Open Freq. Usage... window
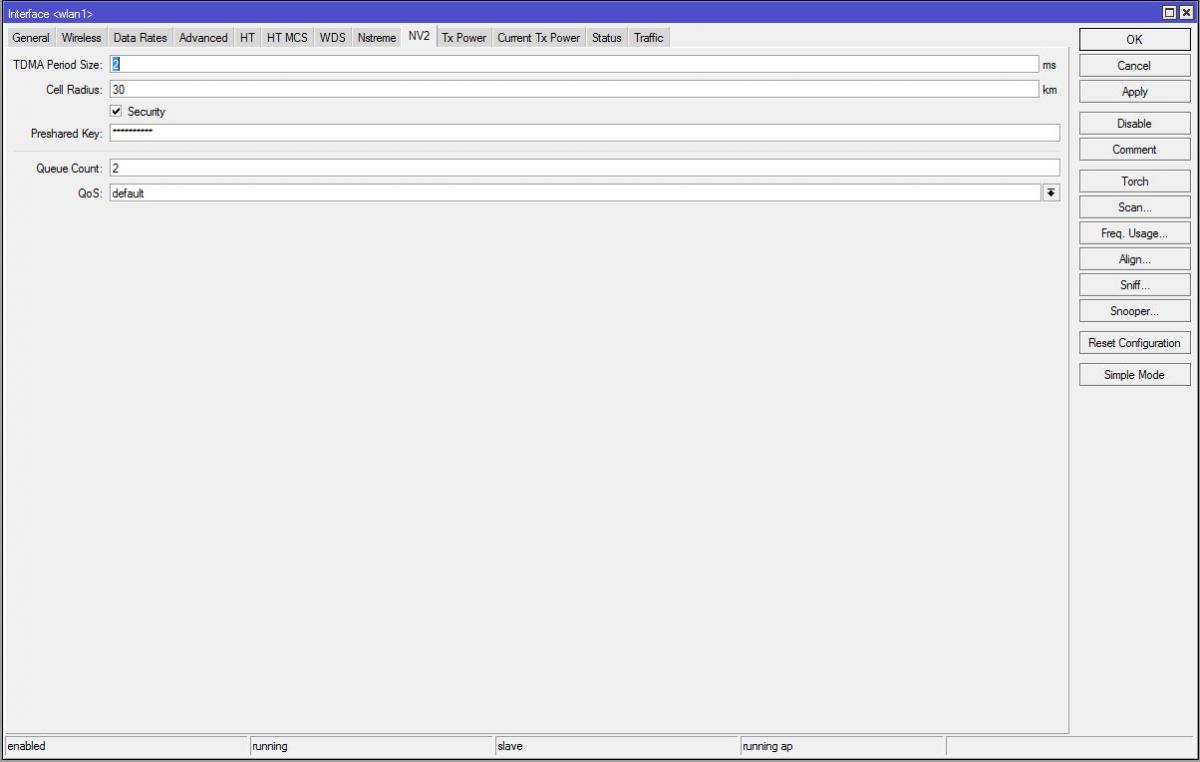 (x=1134, y=234)
